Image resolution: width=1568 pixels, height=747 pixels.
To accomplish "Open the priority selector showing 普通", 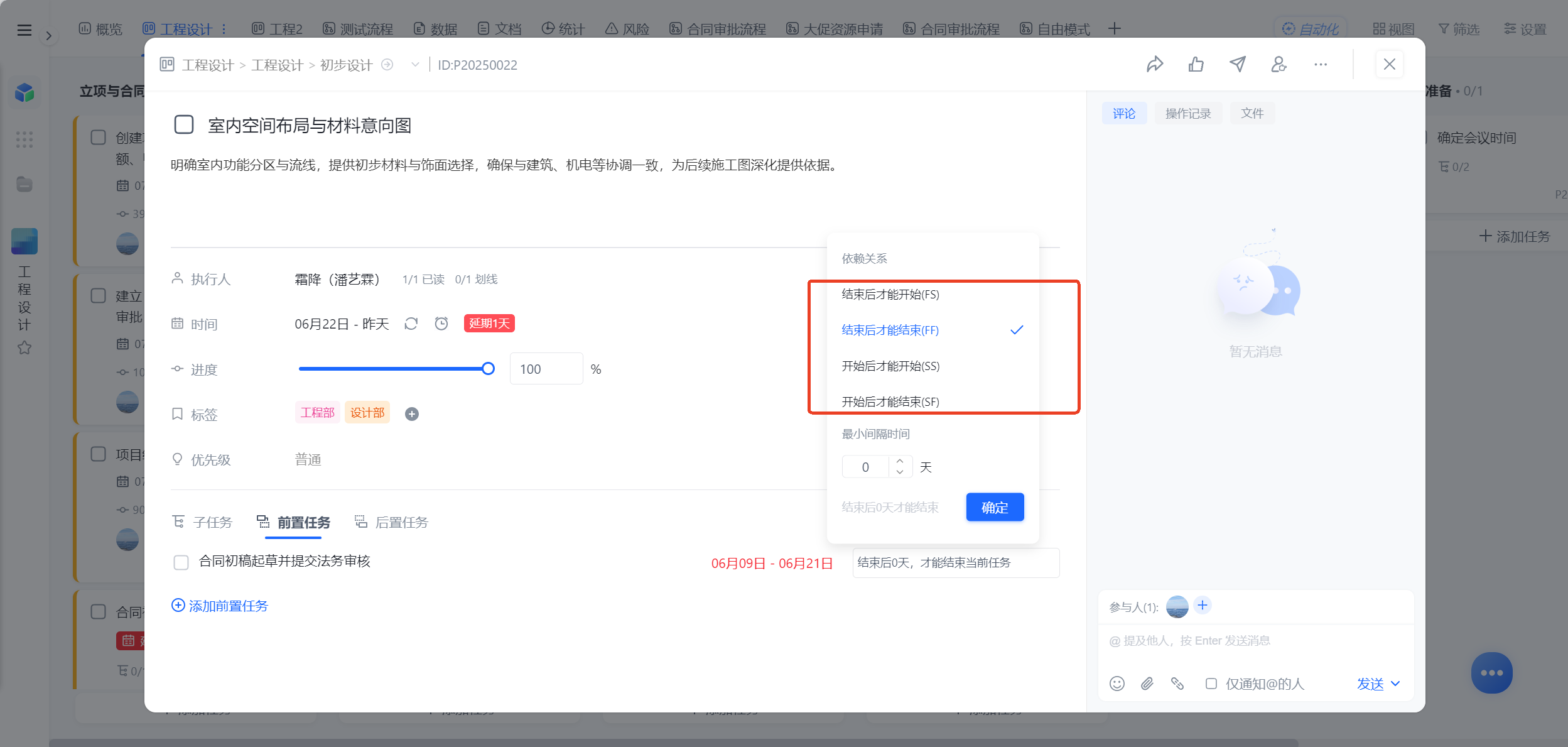I will [308, 459].
